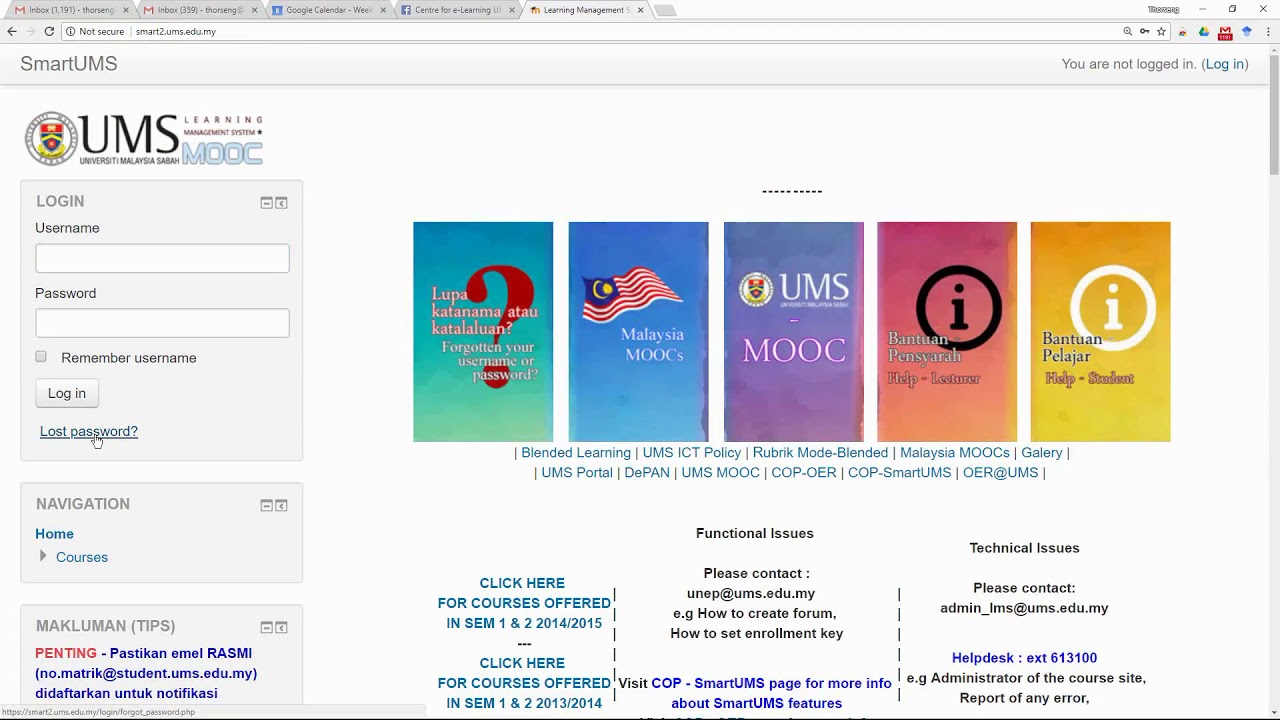Screen dimensions: 1280x720
Task: Focus the Password input field
Action: coord(162,323)
